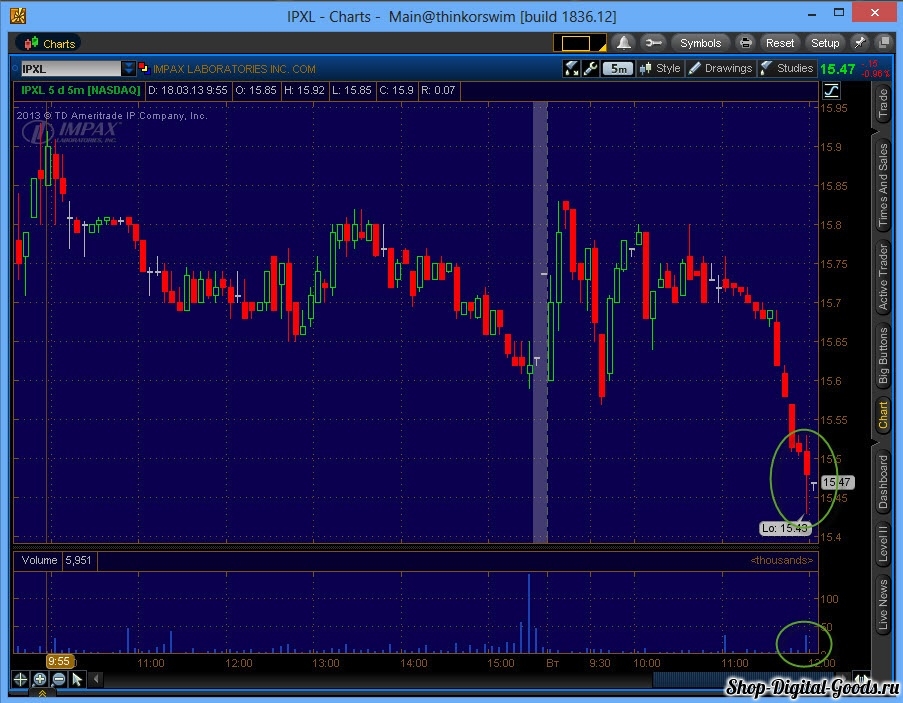Open the Style dropdown menu
The image size is (903, 703).
click(x=661, y=69)
